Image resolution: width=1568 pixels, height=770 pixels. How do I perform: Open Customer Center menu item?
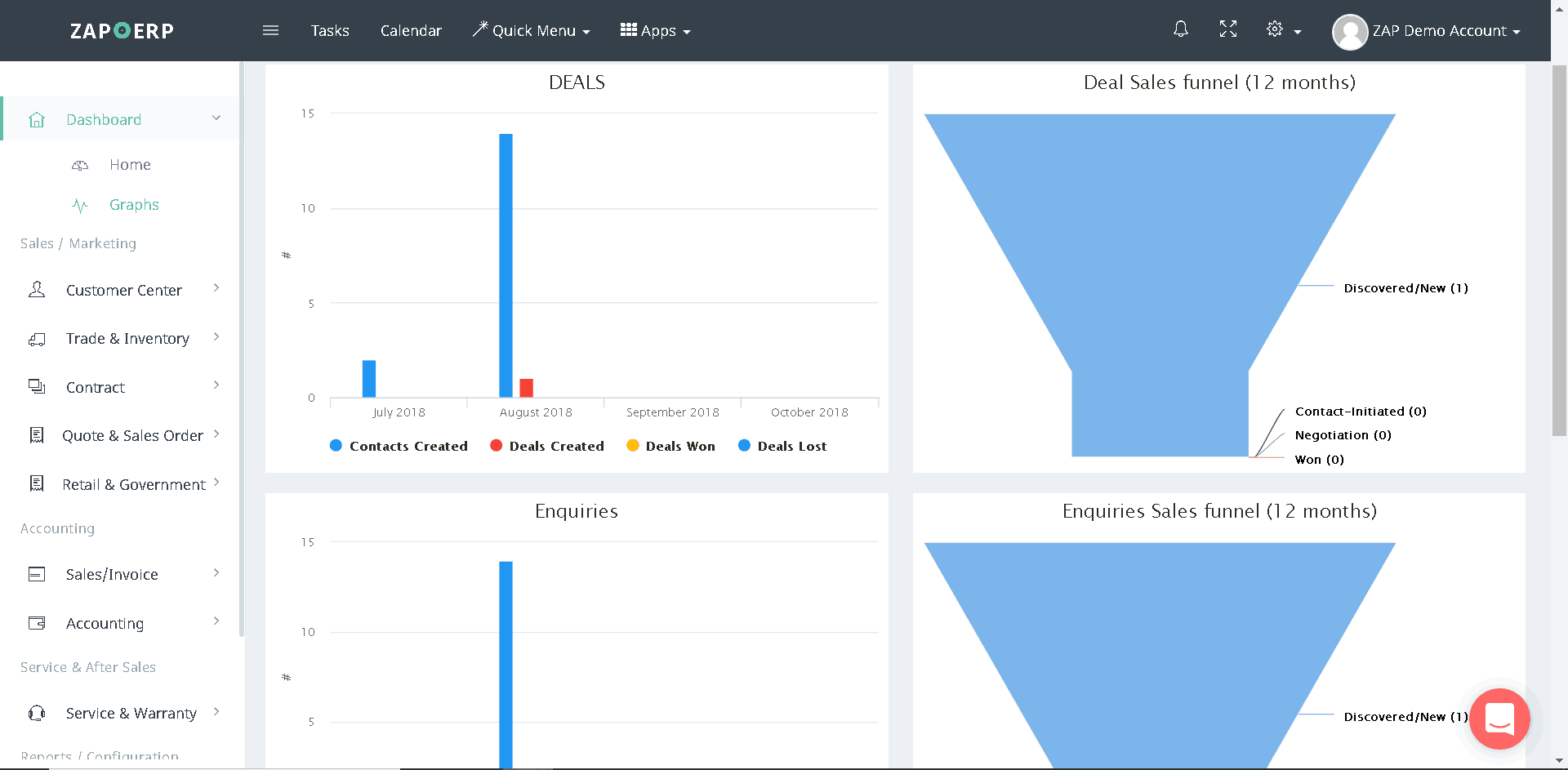coord(124,291)
